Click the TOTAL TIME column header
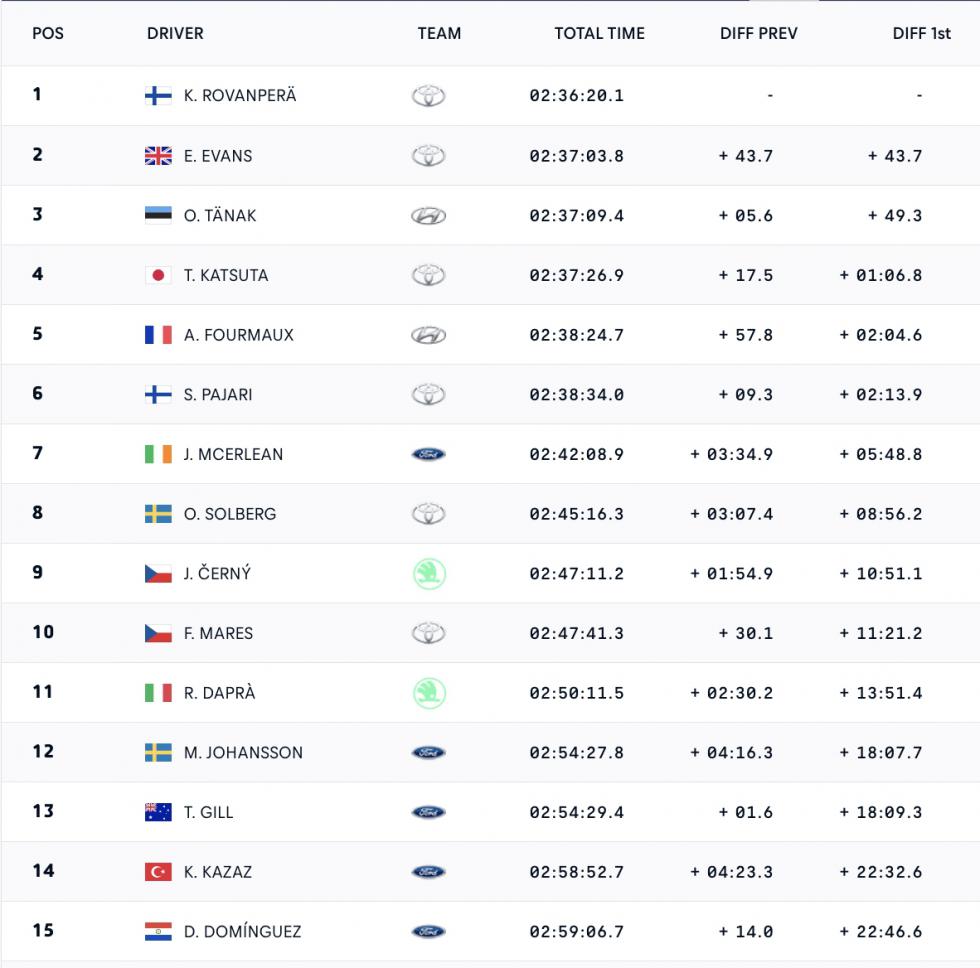The image size is (980, 968). coord(600,33)
